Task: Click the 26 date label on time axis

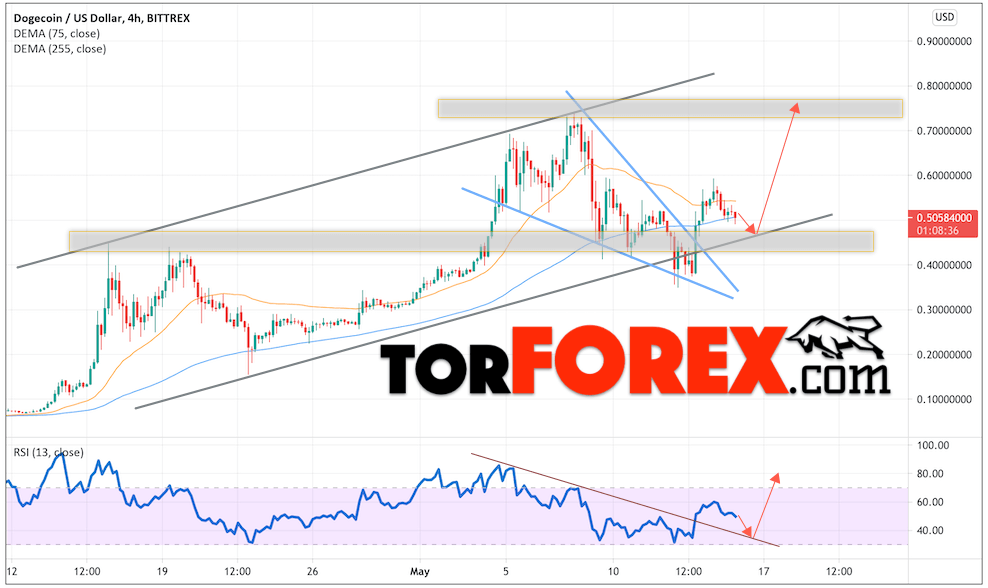Action: (312, 572)
